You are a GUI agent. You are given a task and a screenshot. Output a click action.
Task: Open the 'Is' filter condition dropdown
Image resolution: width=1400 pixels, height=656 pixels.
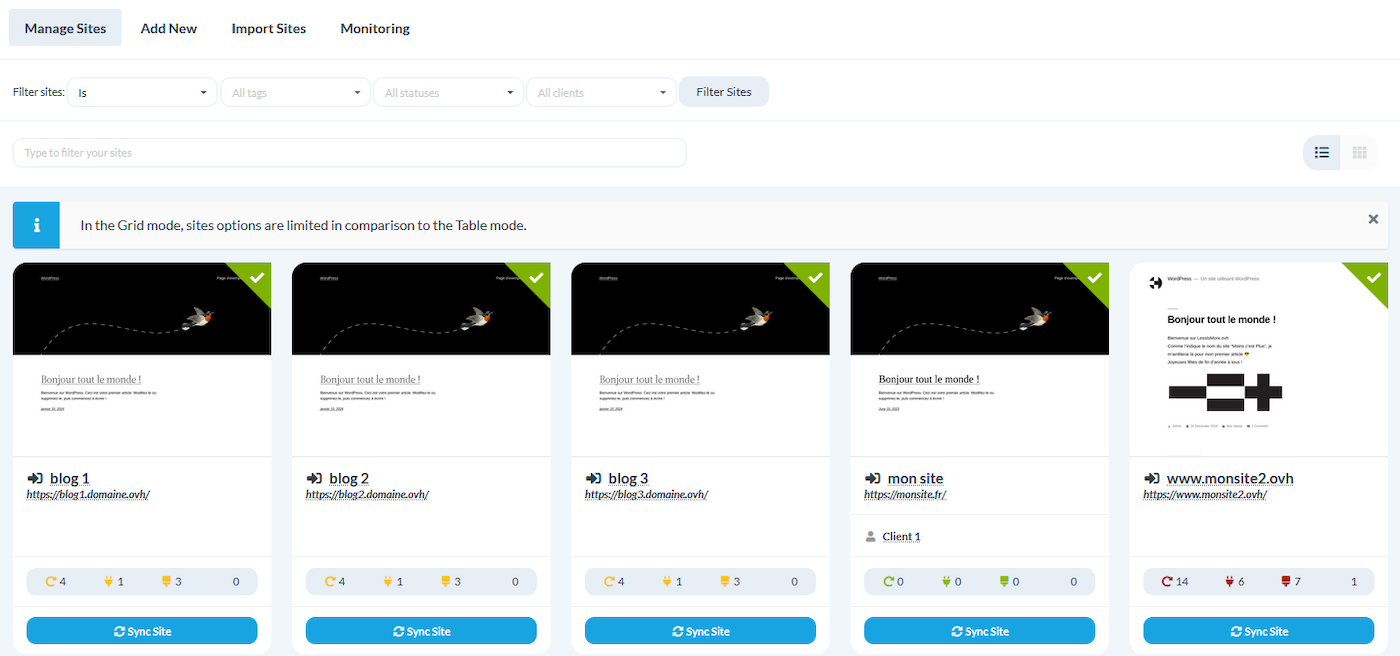(x=143, y=92)
